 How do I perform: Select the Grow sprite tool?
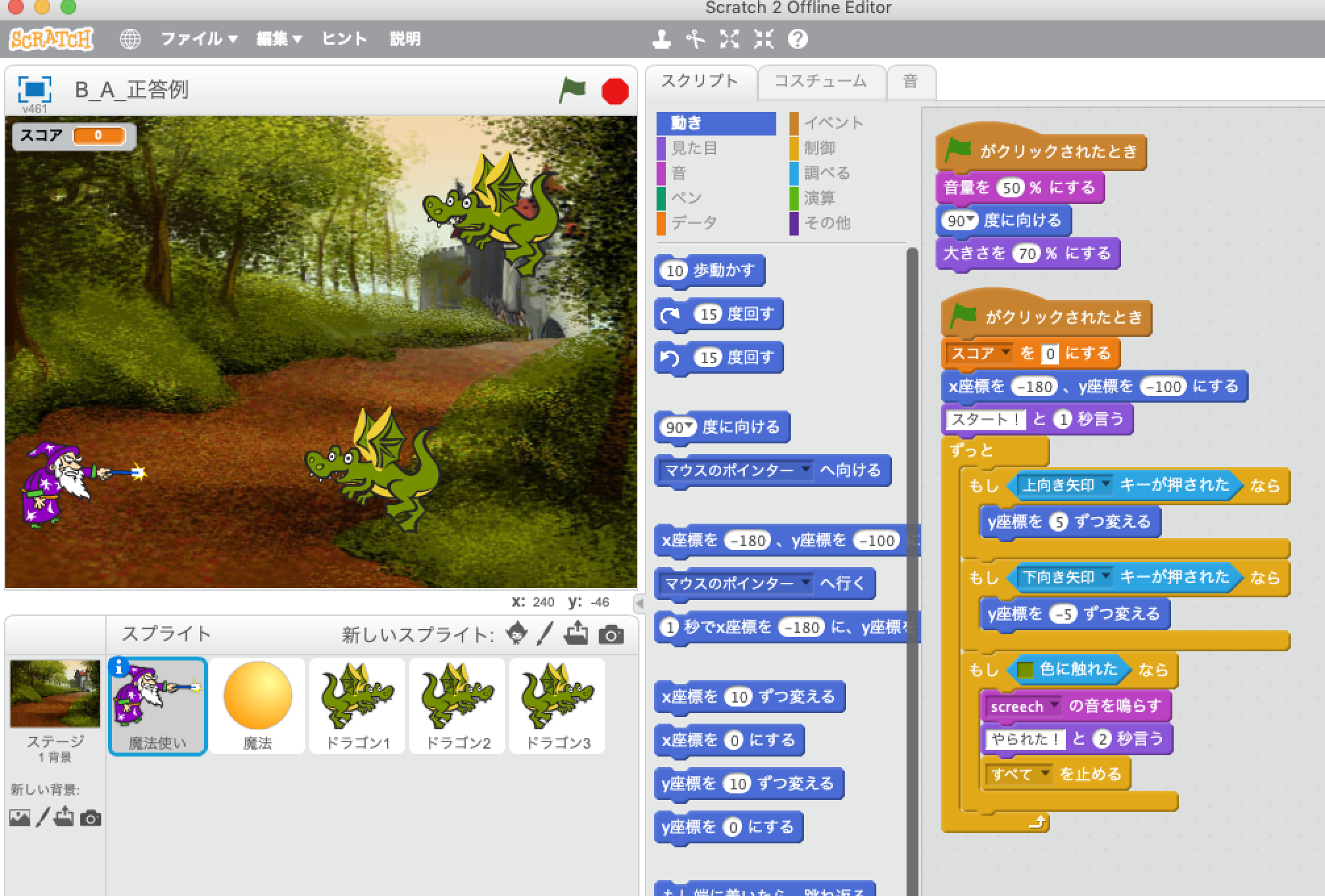click(x=729, y=39)
